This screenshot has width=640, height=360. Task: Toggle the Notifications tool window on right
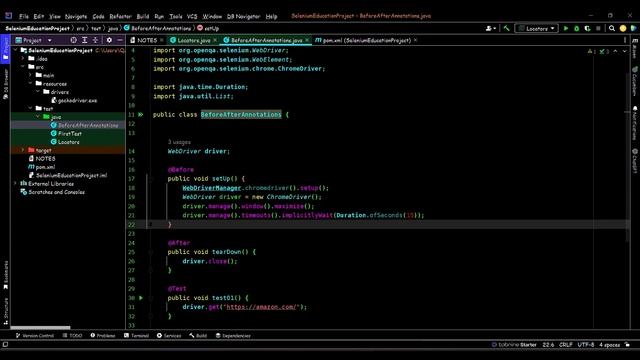click(x=635, y=123)
